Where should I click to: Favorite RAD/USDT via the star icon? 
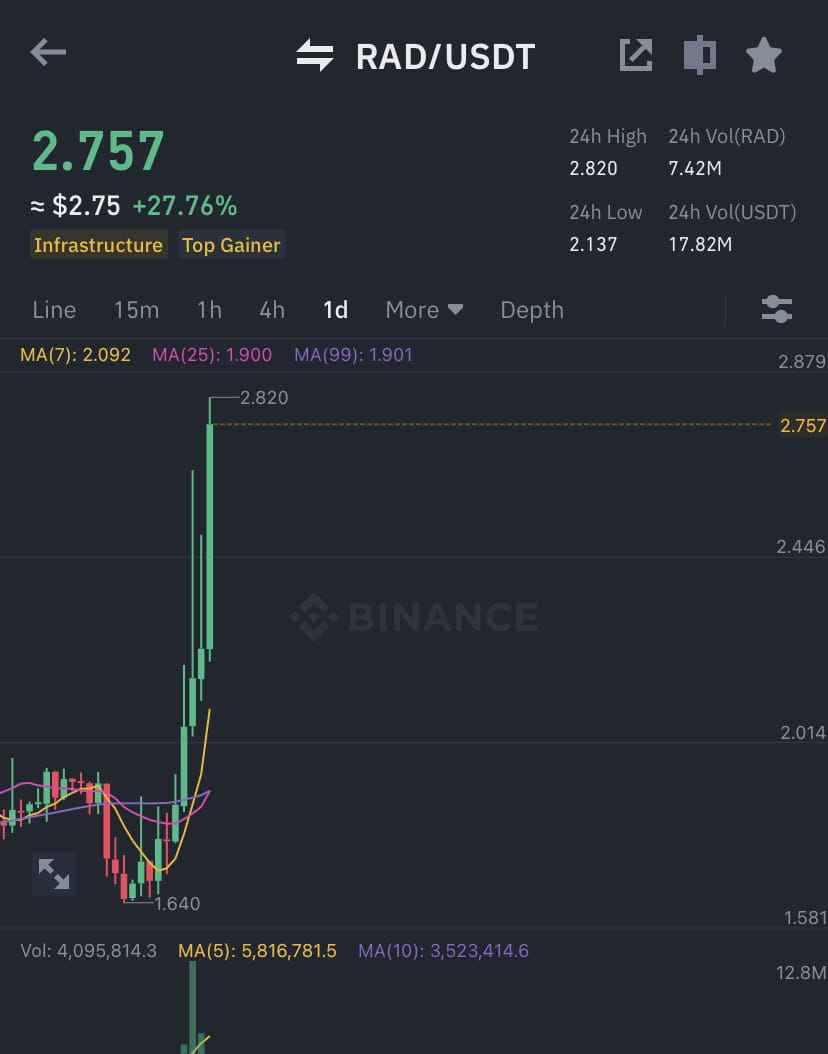[763, 55]
